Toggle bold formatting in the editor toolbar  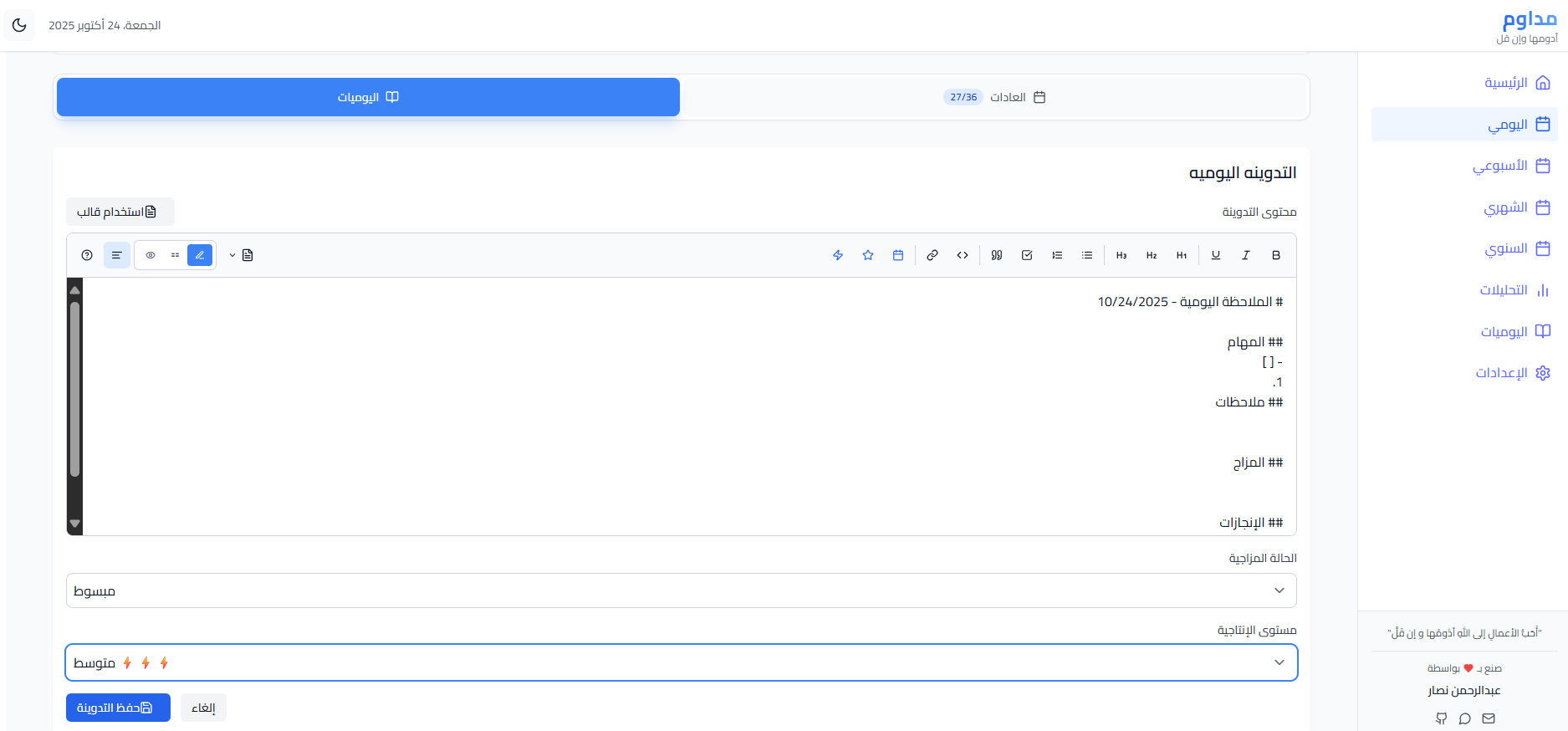[1275, 255]
